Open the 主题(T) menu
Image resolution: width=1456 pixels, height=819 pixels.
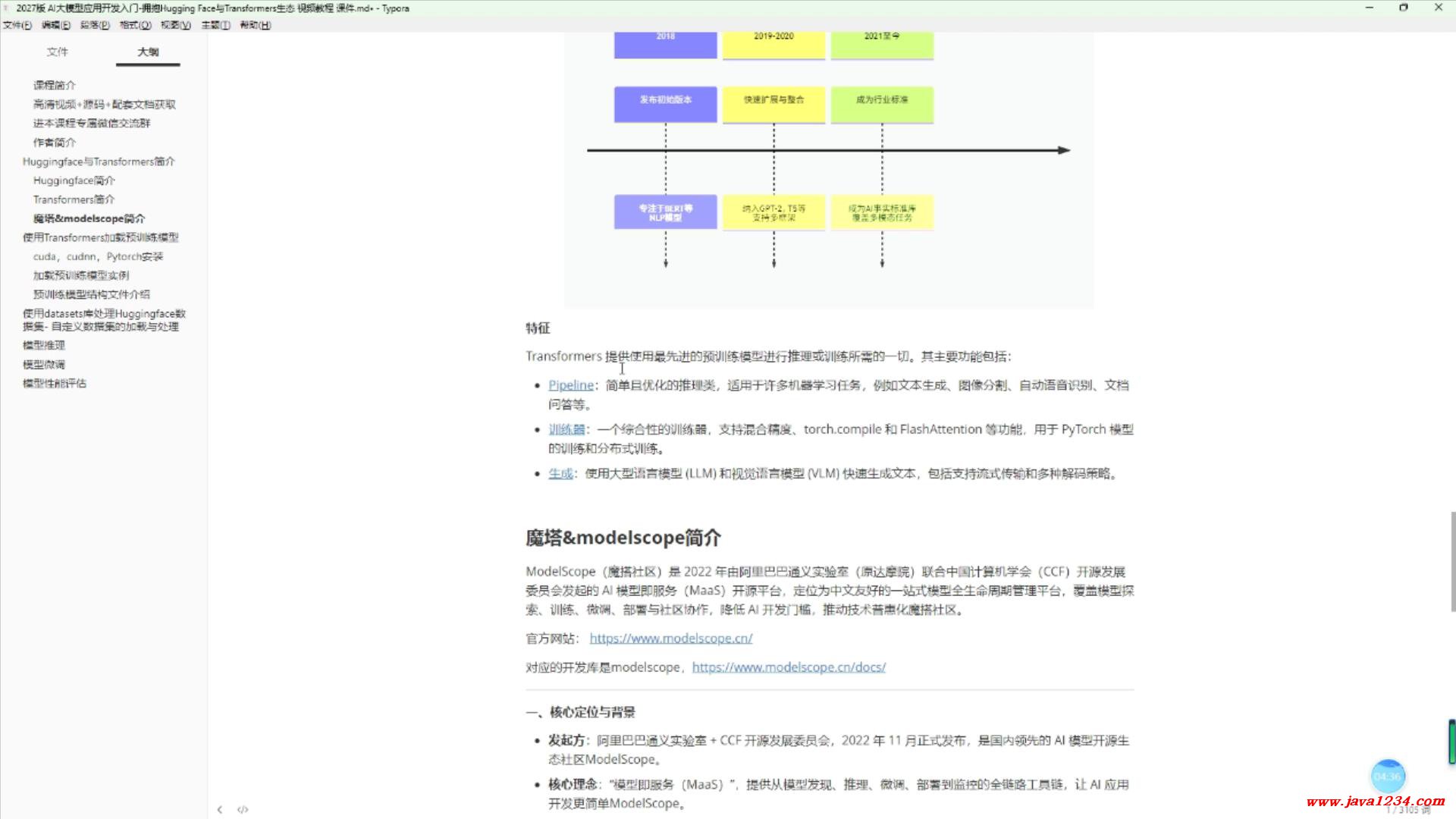[215, 25]
